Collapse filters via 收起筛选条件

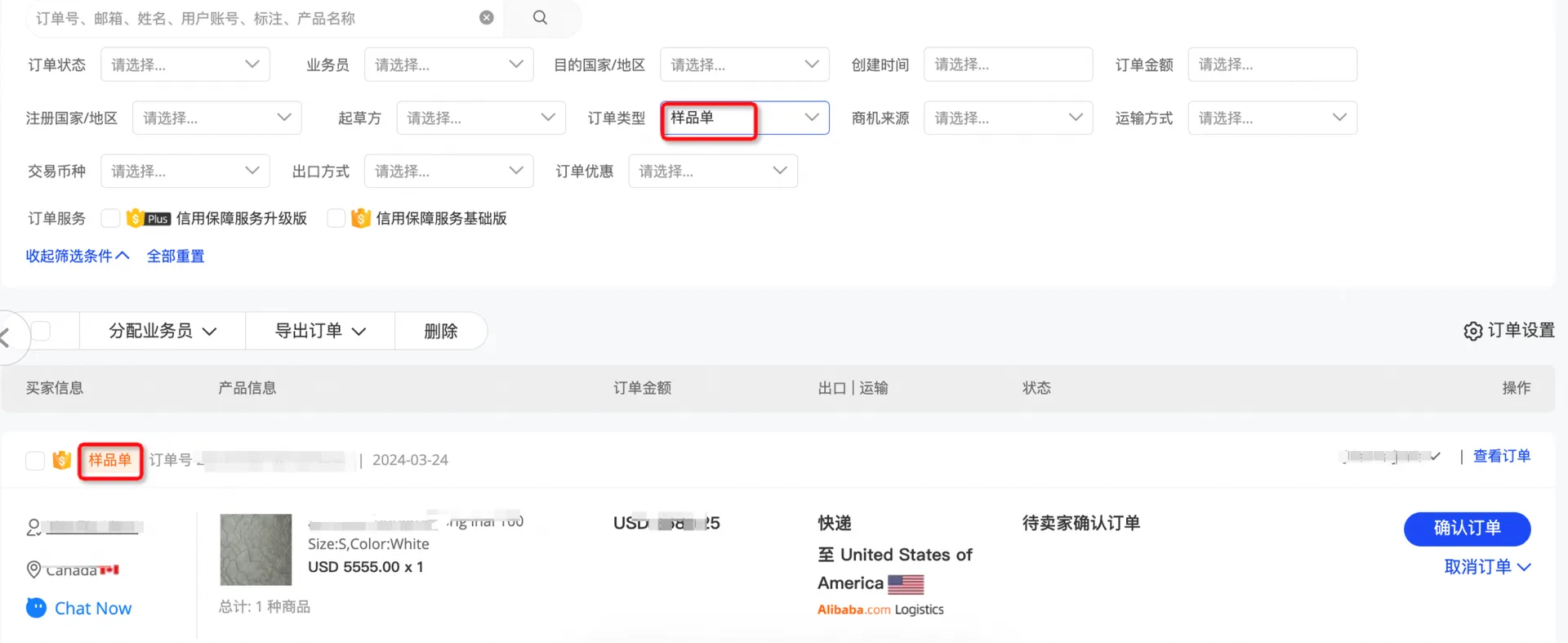78,257
